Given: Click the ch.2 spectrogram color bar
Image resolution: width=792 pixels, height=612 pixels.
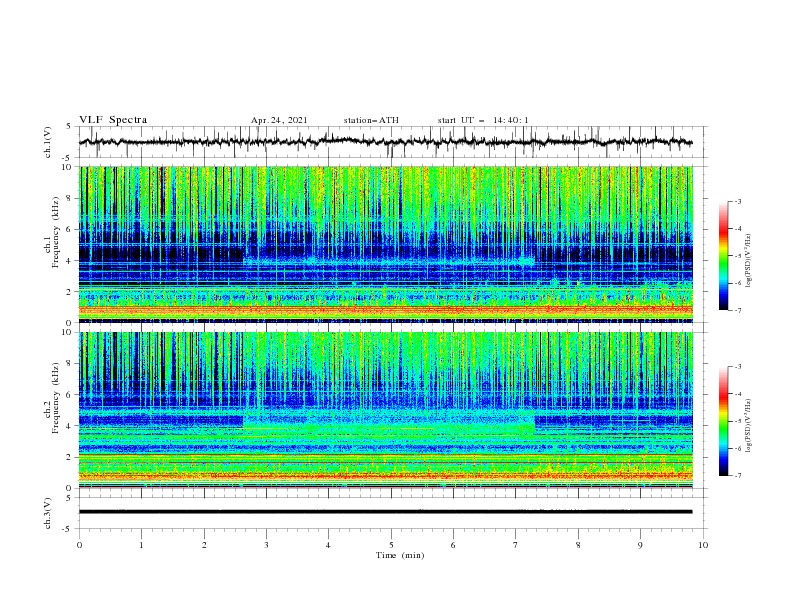Looking at the screenshot, I should tap(723, 421).
